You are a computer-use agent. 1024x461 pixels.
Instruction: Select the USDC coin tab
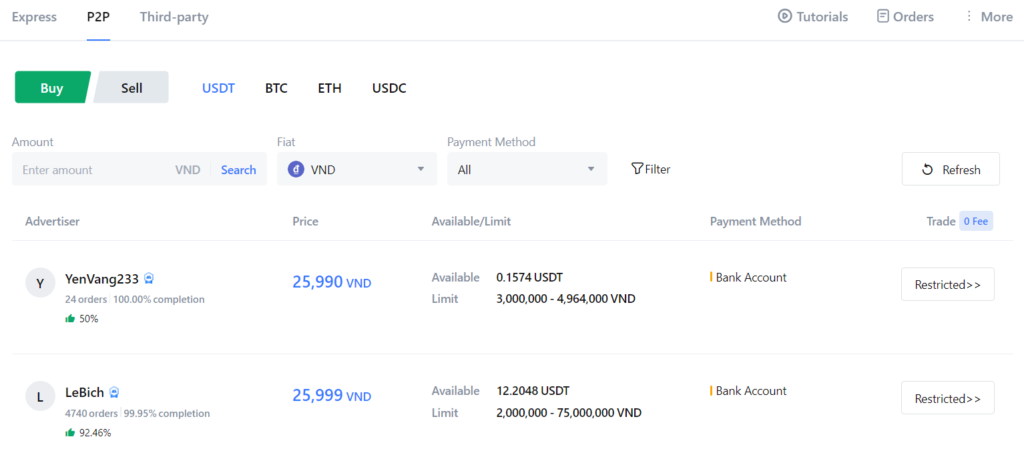point(389,88)
